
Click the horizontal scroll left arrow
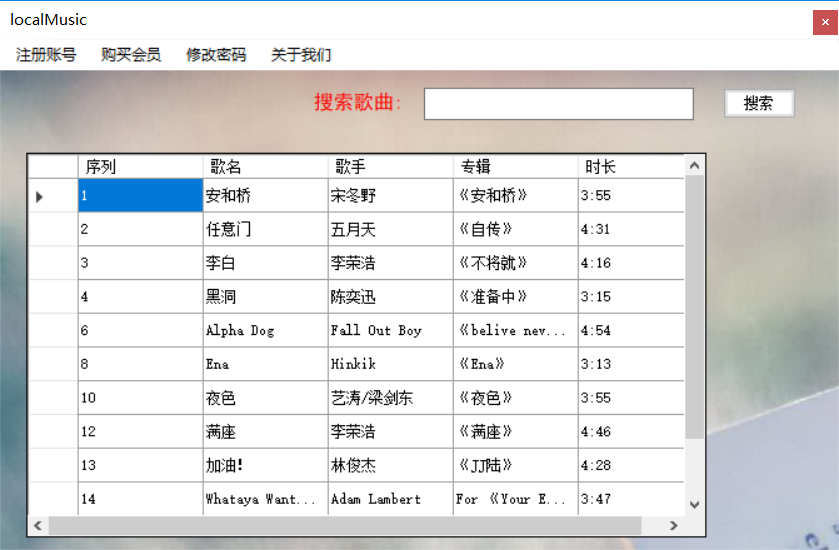pos(38,525)
